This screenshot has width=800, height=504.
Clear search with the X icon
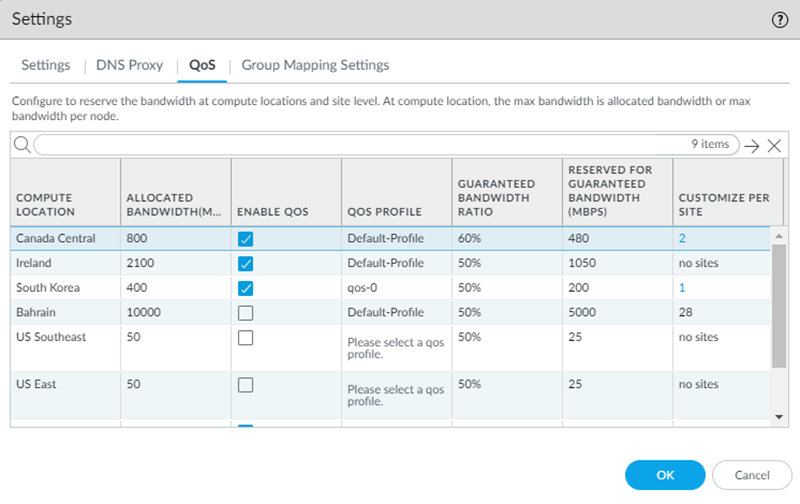tap(774, 146)
